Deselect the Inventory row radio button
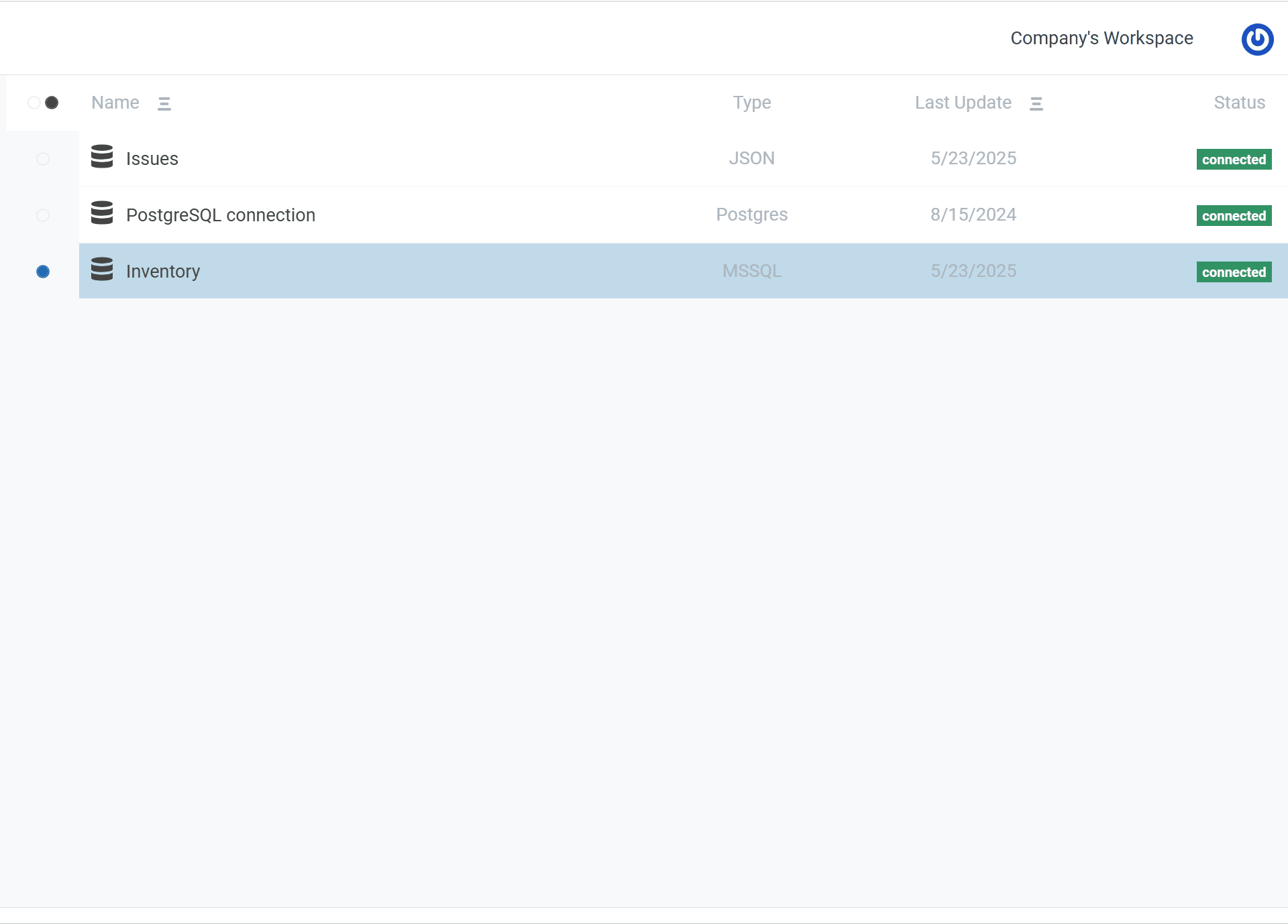 pos(43,272)
